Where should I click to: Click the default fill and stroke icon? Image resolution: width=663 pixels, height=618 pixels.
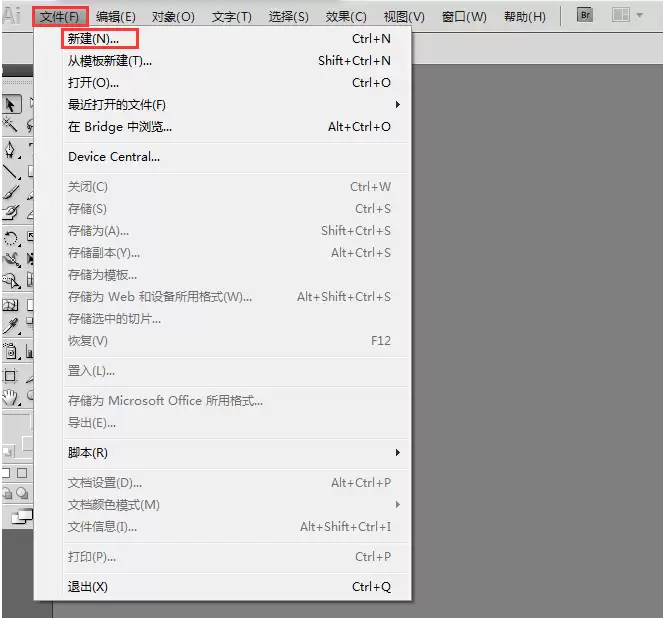coord(8,452)
